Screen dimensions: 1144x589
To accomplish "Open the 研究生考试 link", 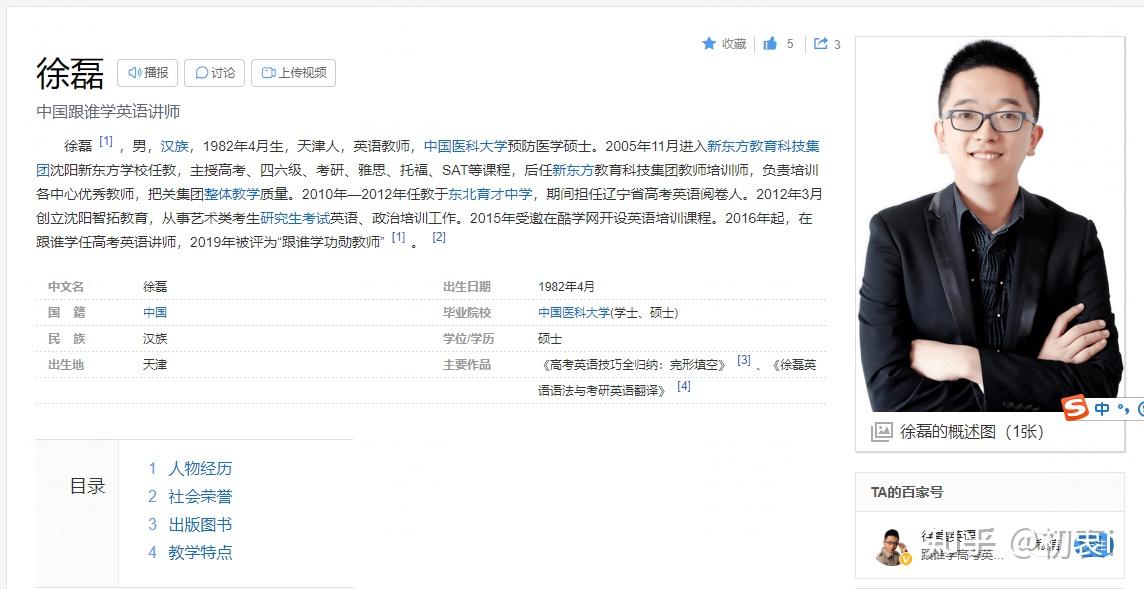I will tap(295, 218).
